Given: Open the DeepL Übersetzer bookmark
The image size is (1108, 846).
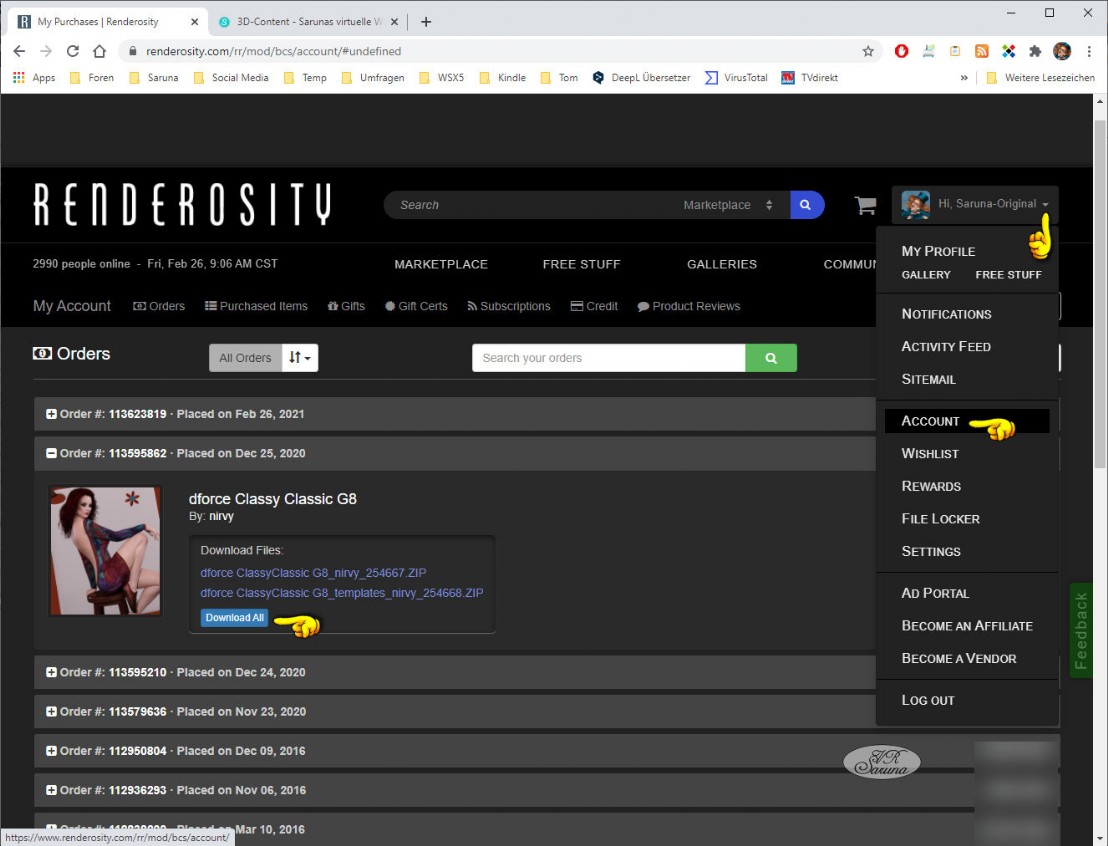Looking at the screenshot, I should click(x=642, y=78).
